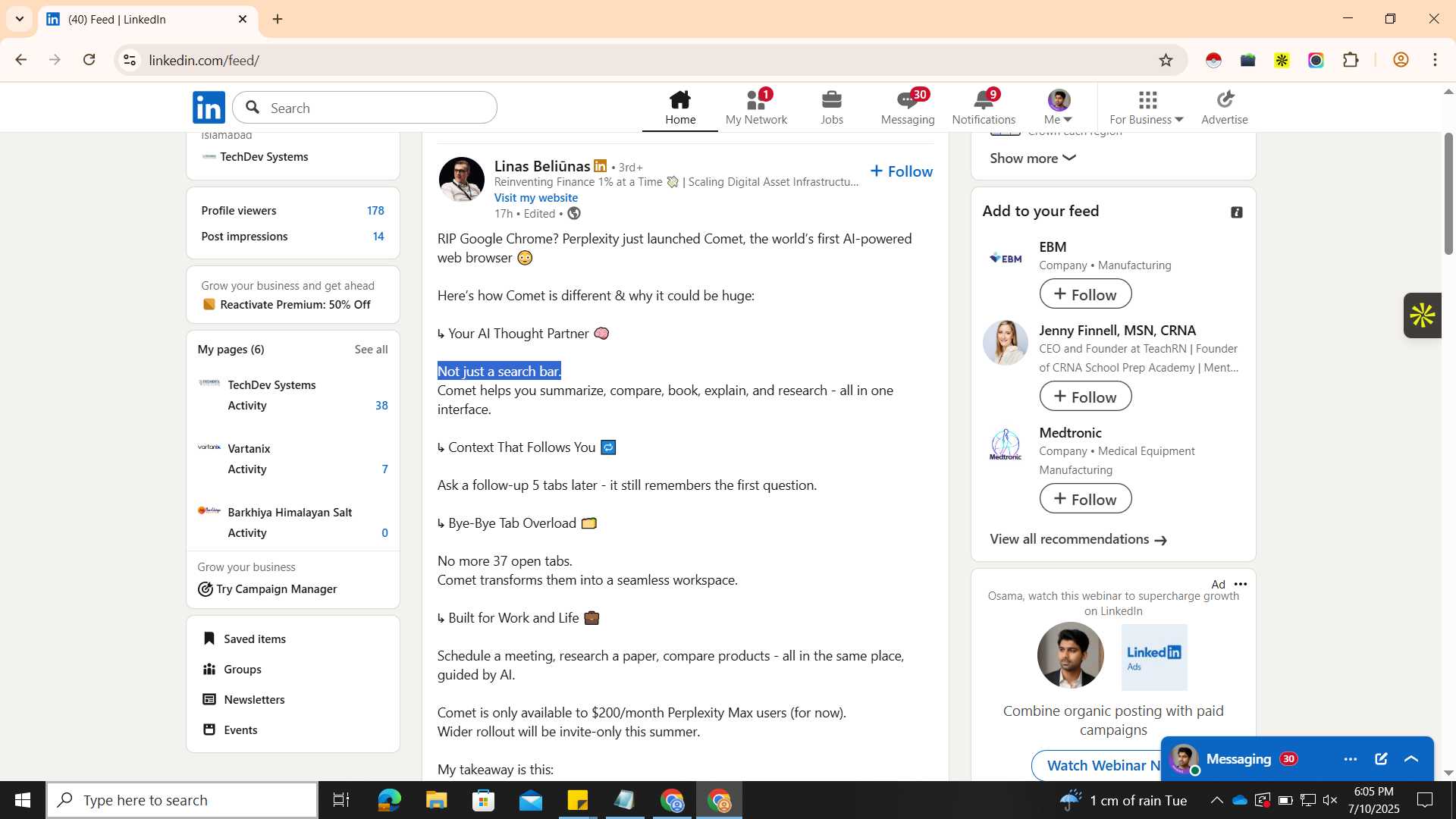1456x819 pixels.
Task: See all My pages
Action: [x=371, y=350]
